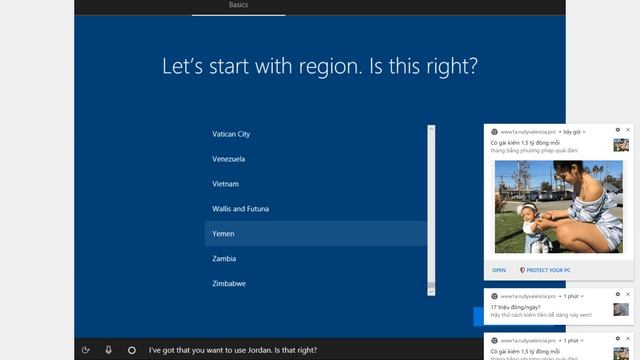Click the '17 triệu đồng/ngày?' notification title

[x=516, y=307]
